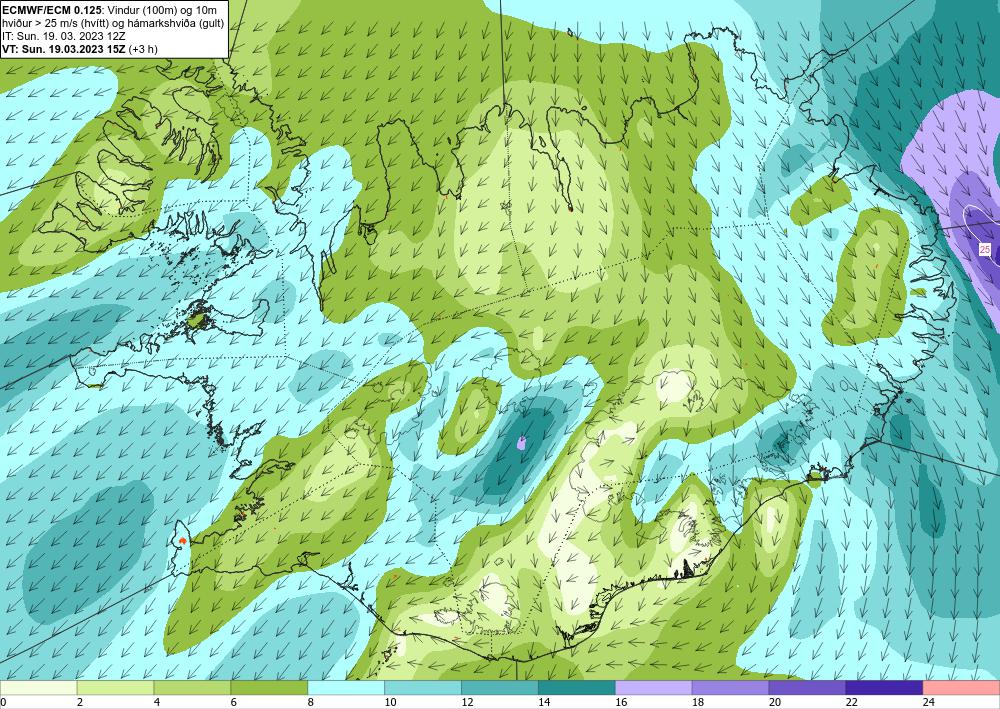1000x709 pixels.
Task: Click the legend scale value '4'
Action: click(x=157, y=703)
